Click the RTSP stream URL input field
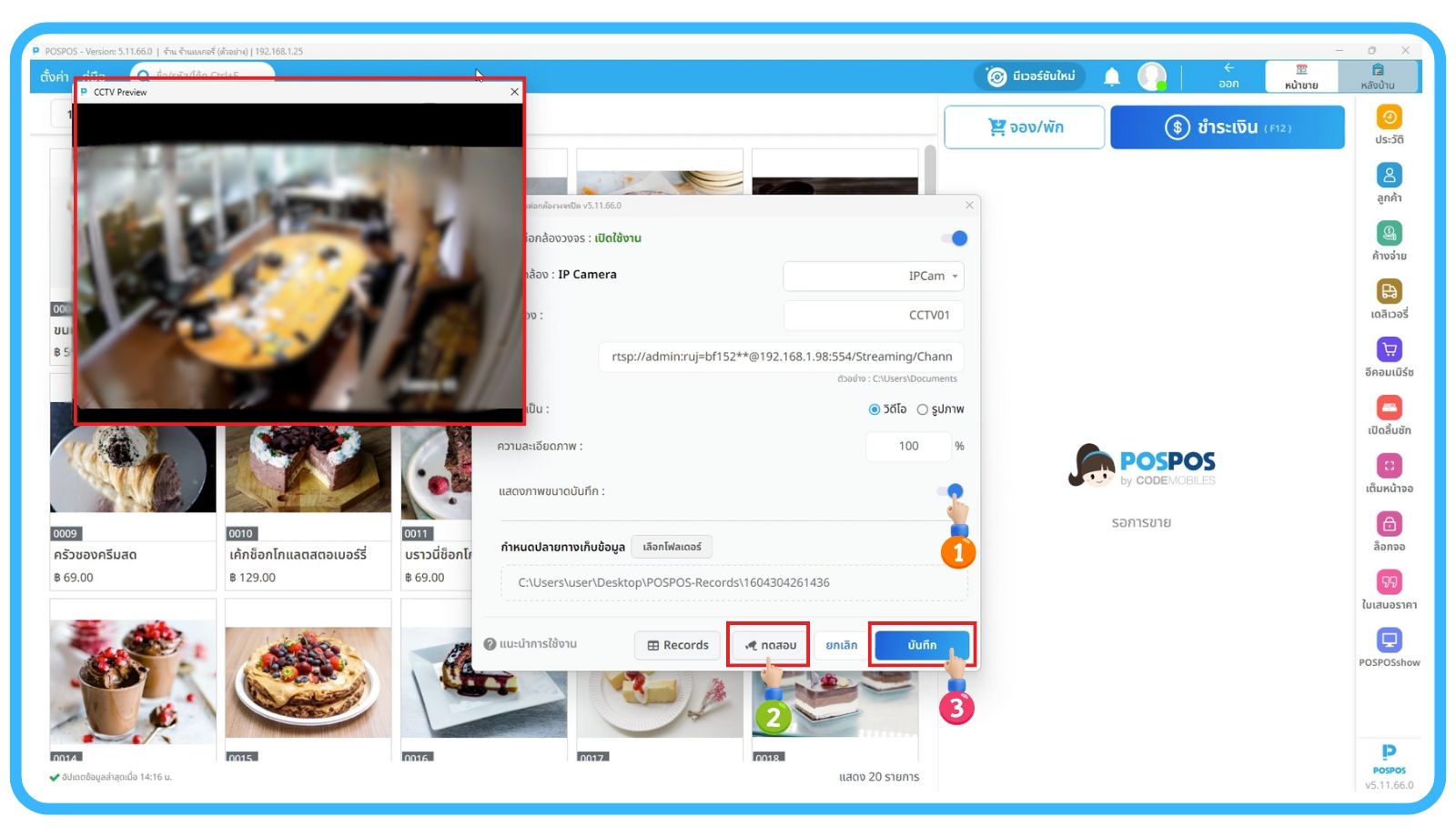 pos(781,357)
